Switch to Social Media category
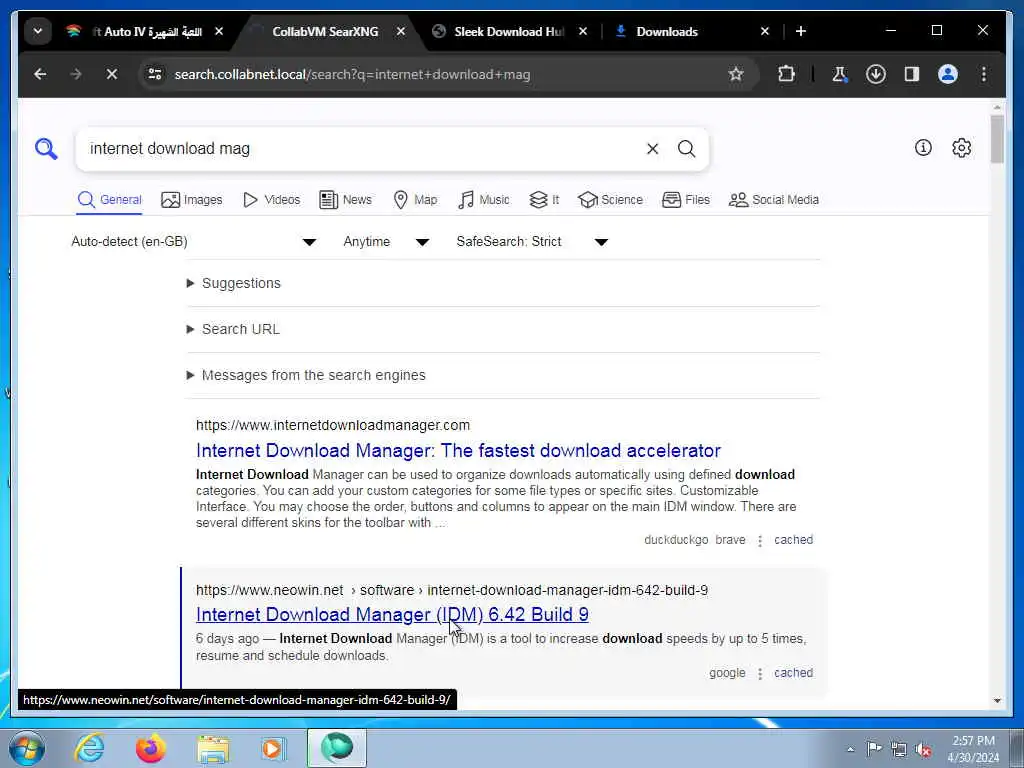This screenshot has width=1024, height=768. point(774,200)
